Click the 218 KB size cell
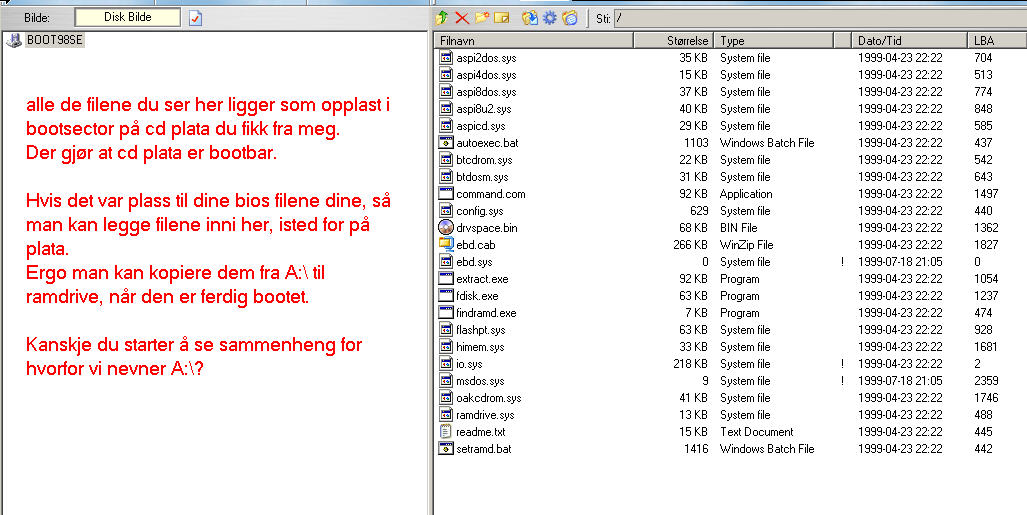Viewport: 1027px width, 515px height. [690, 364]
